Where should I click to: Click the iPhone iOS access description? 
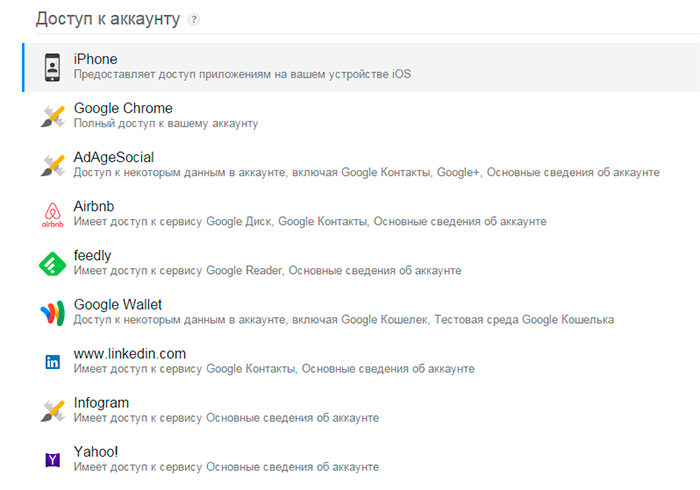242,75
